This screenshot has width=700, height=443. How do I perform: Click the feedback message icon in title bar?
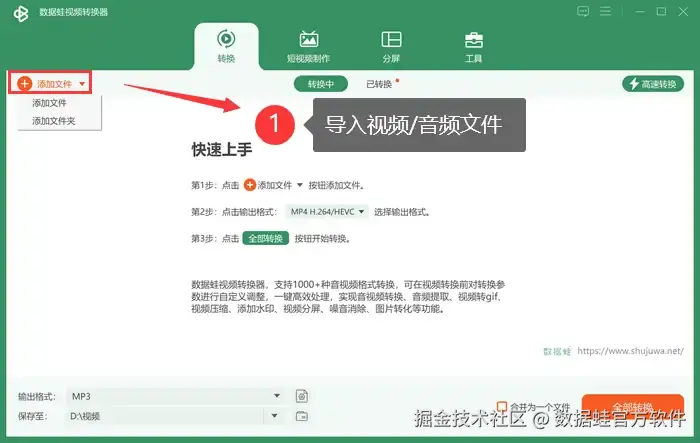coord(583,11)
